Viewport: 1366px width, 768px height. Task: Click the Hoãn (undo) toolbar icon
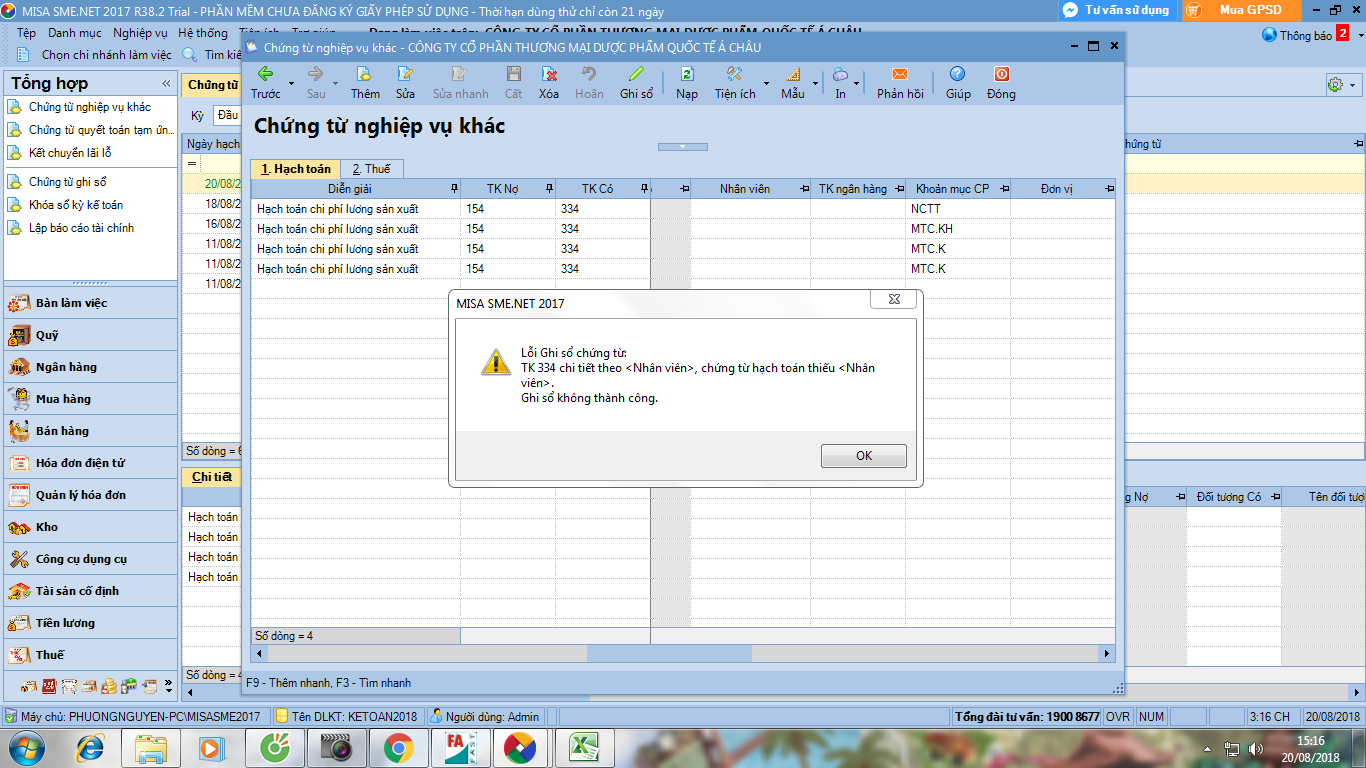pos(589,82)
